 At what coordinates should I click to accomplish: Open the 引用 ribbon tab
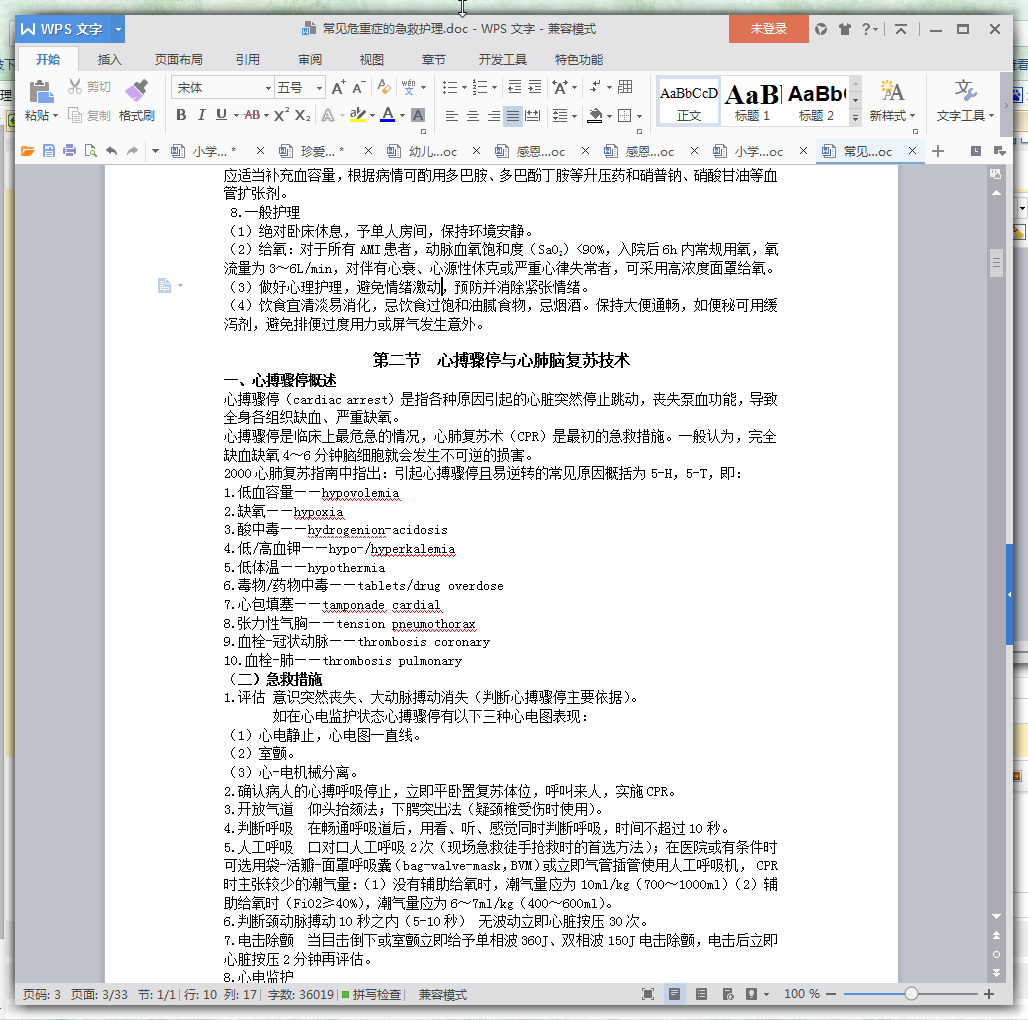(x=247, y=60)
